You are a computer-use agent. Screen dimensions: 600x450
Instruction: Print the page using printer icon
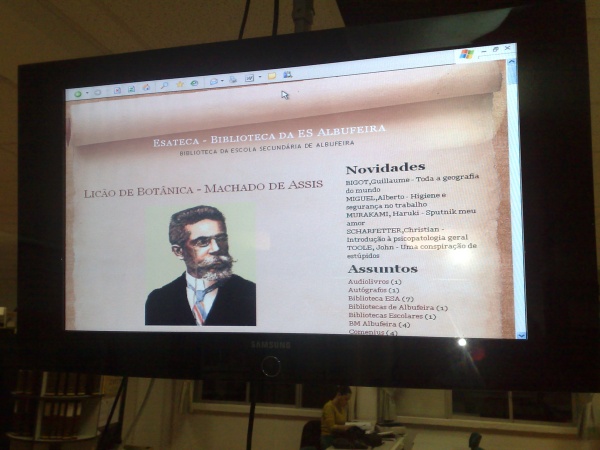[233, 80]
